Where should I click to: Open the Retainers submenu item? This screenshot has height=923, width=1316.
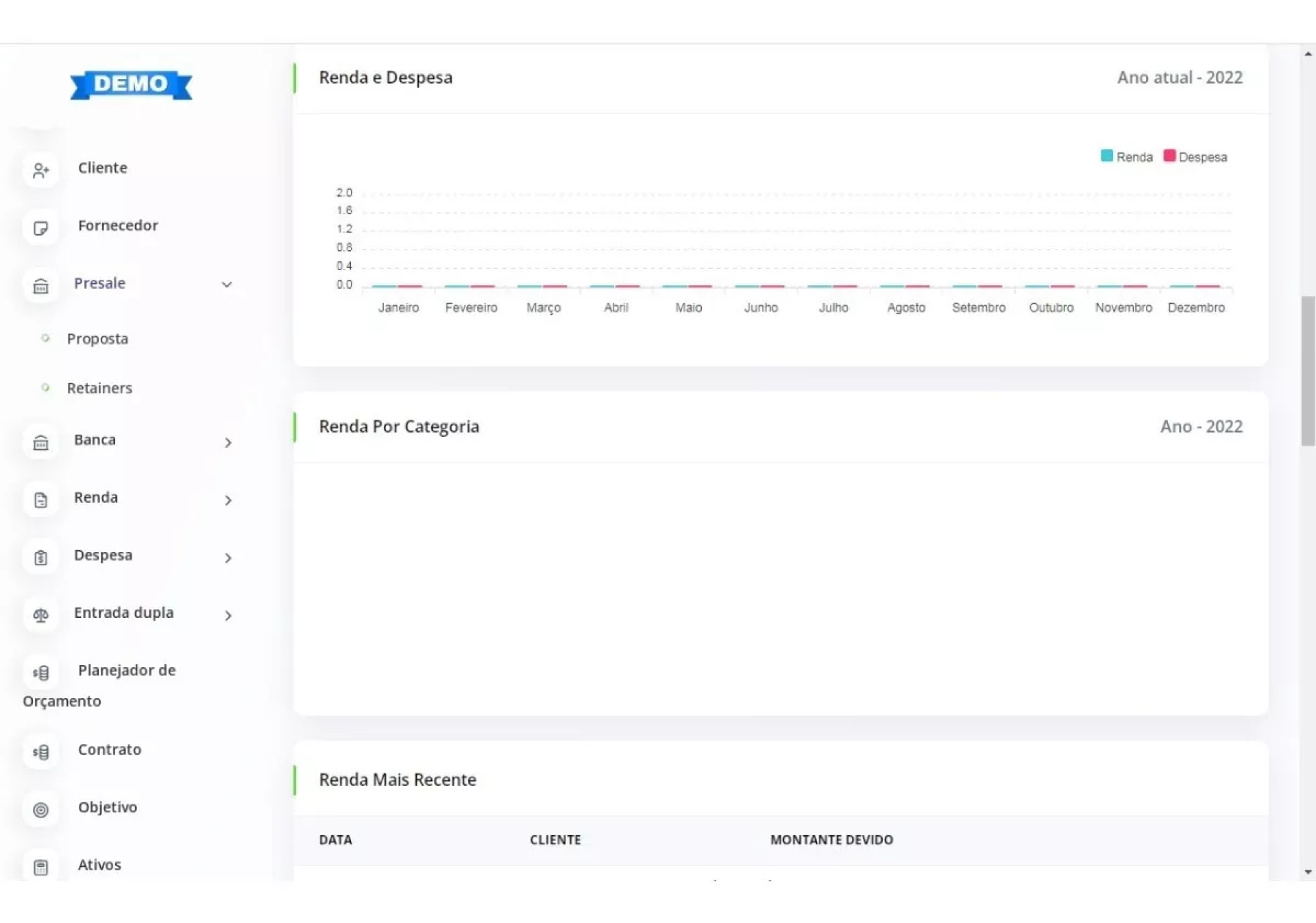click(x=99, y=388)
